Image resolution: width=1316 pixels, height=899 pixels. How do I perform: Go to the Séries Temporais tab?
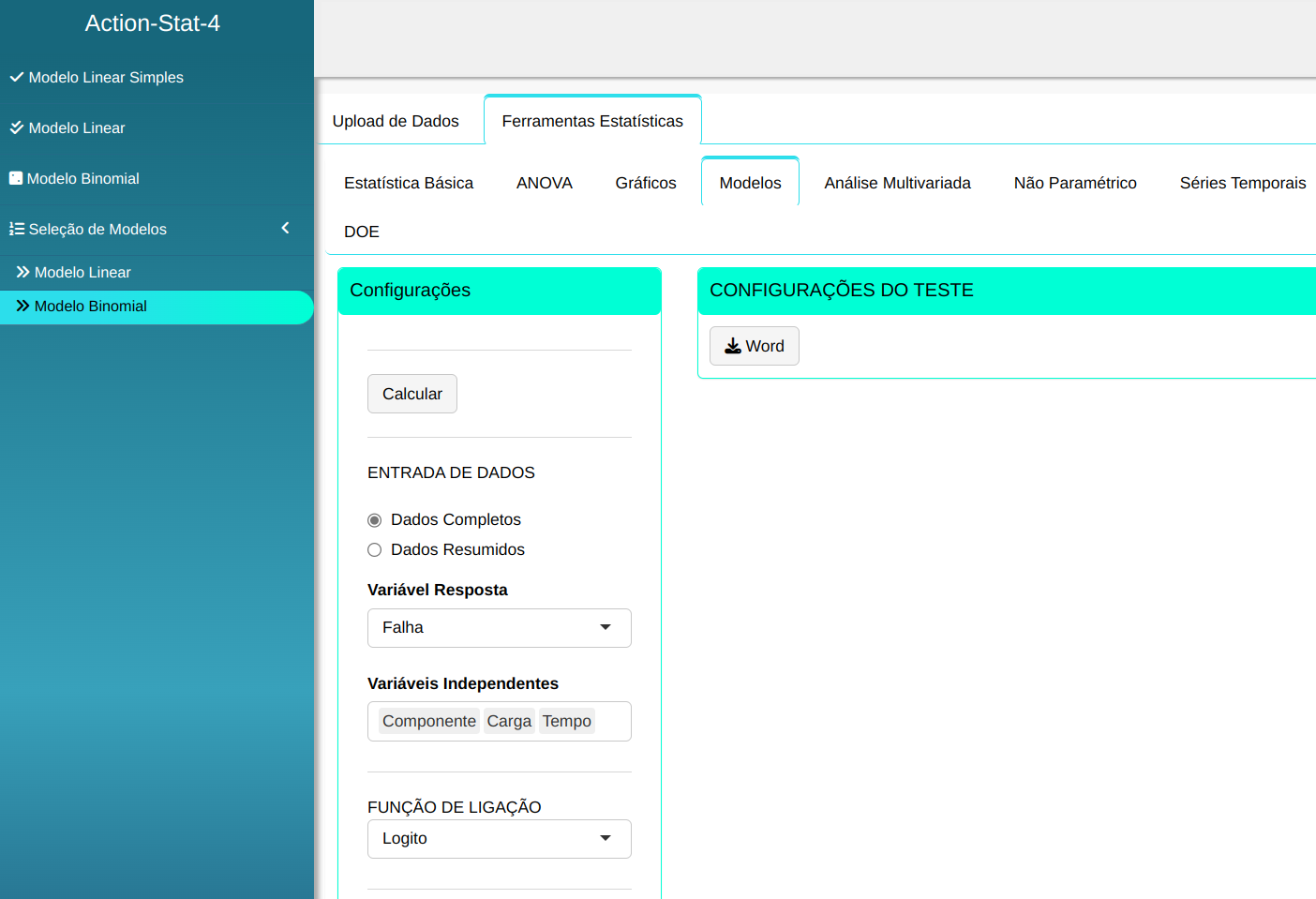click(x=1242, y=183)
